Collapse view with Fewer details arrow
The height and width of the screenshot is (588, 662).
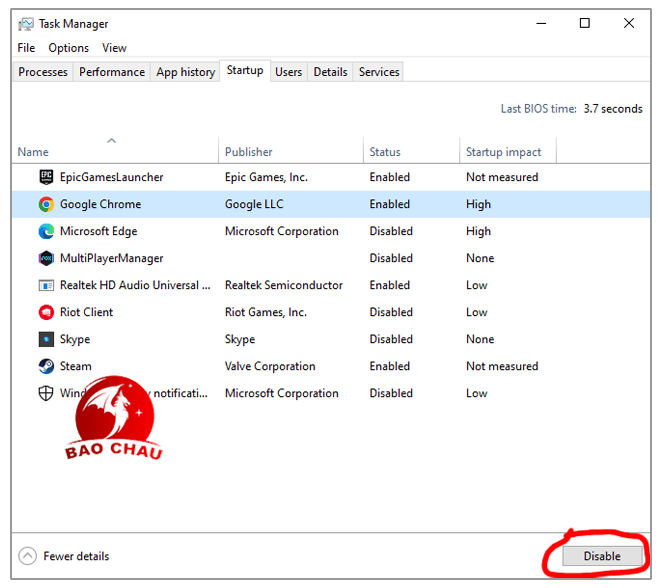(27, 556)
